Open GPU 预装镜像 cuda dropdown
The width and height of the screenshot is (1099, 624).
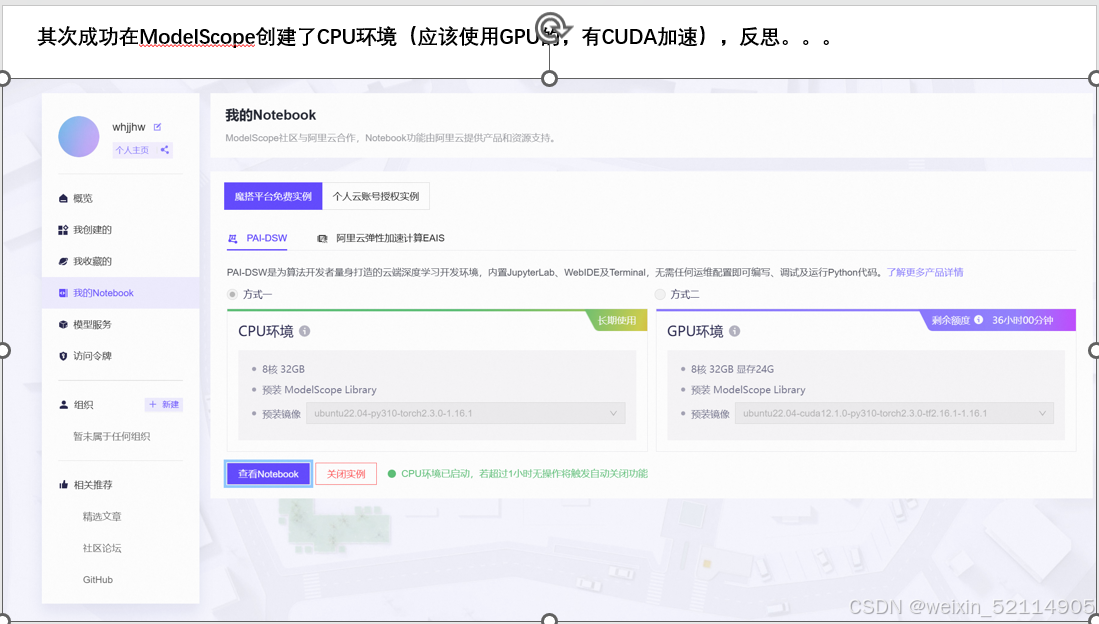894,414
